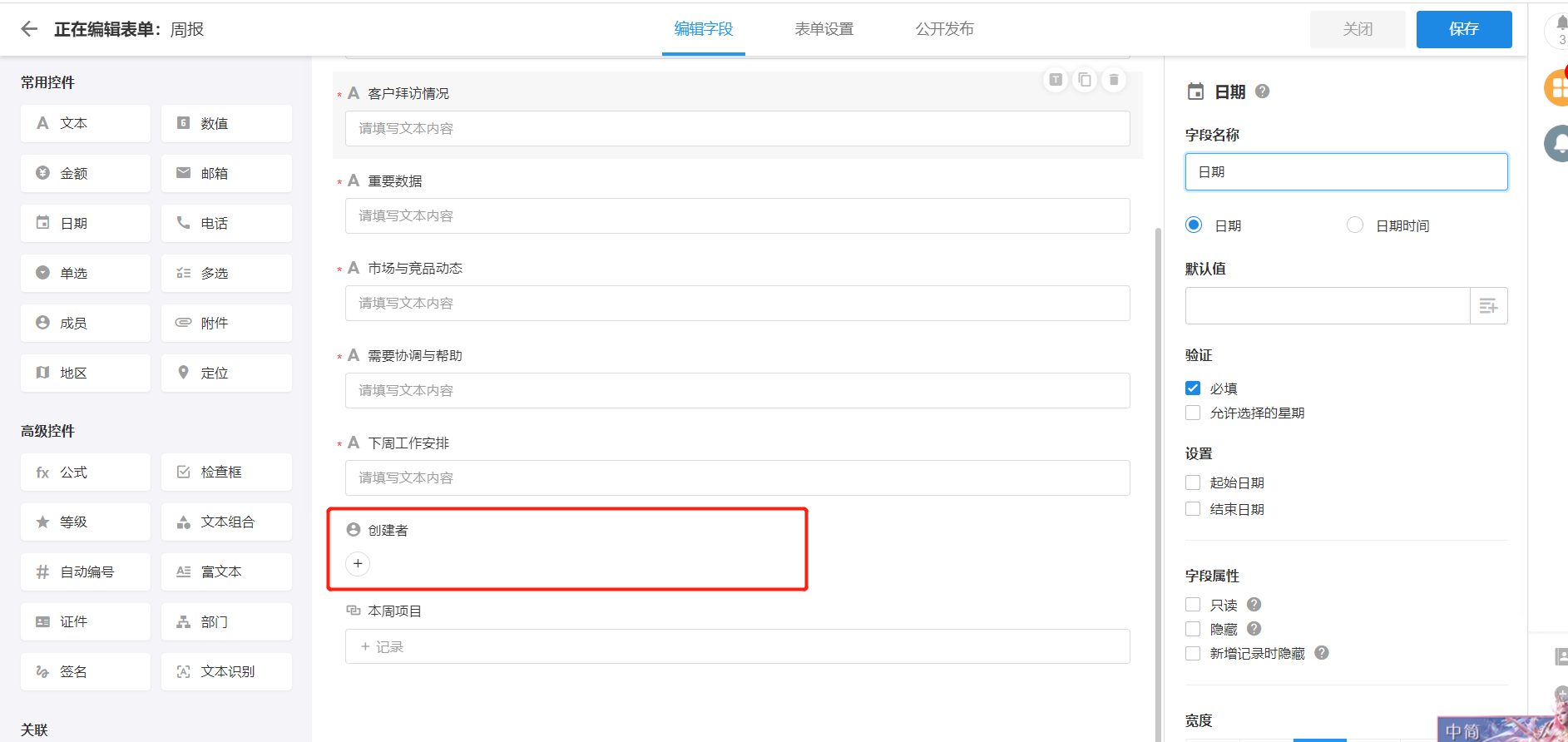Enable the 起始日期 checkbox
The height and width of the screenshot is (742, 1568).
(1193, 482)
